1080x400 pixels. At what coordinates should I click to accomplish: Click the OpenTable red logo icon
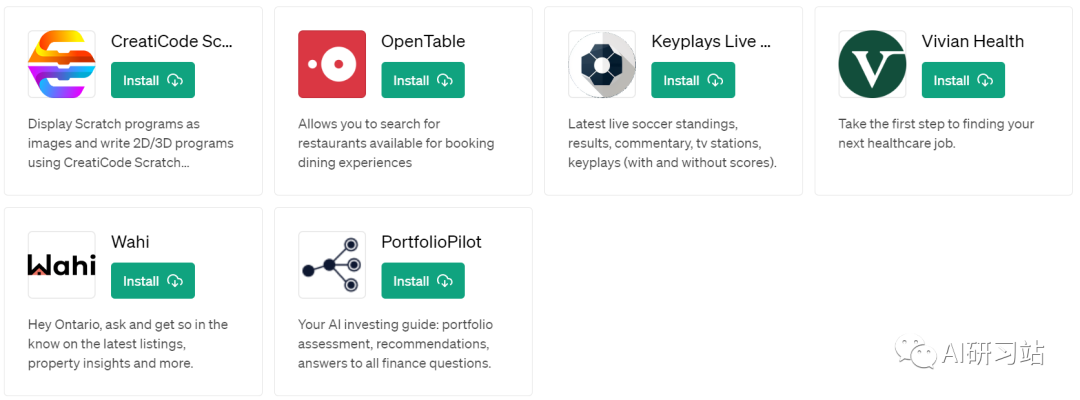click(x=332, y=64)
